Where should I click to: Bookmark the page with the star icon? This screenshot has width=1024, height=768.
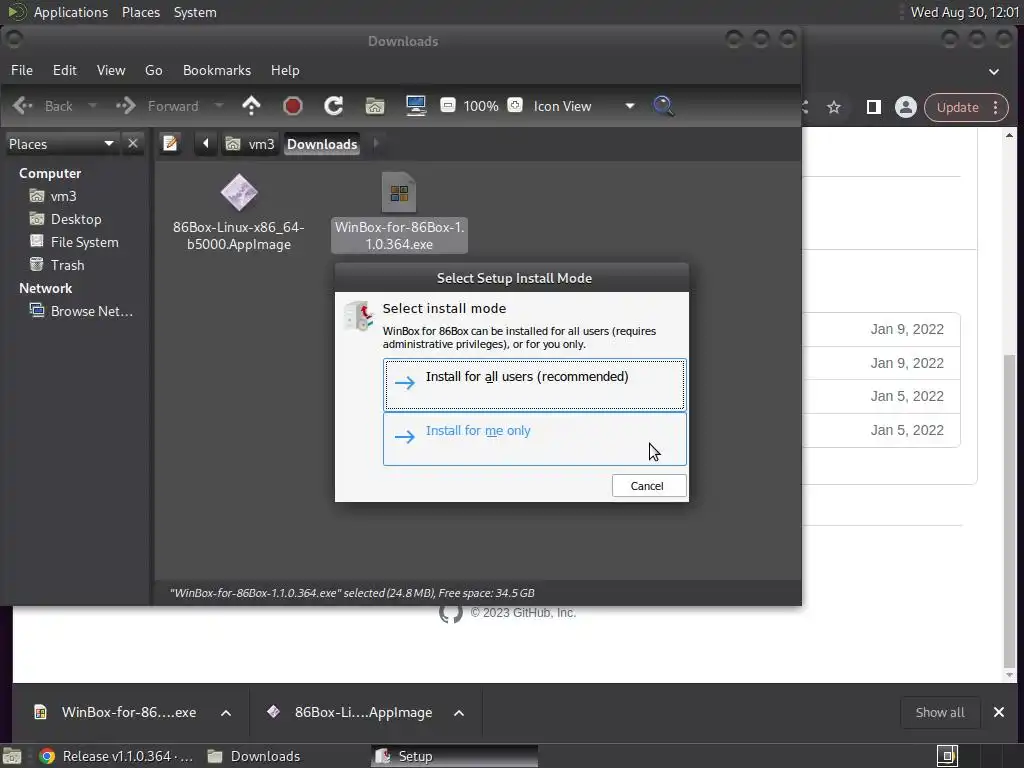[x=834, y=107]
